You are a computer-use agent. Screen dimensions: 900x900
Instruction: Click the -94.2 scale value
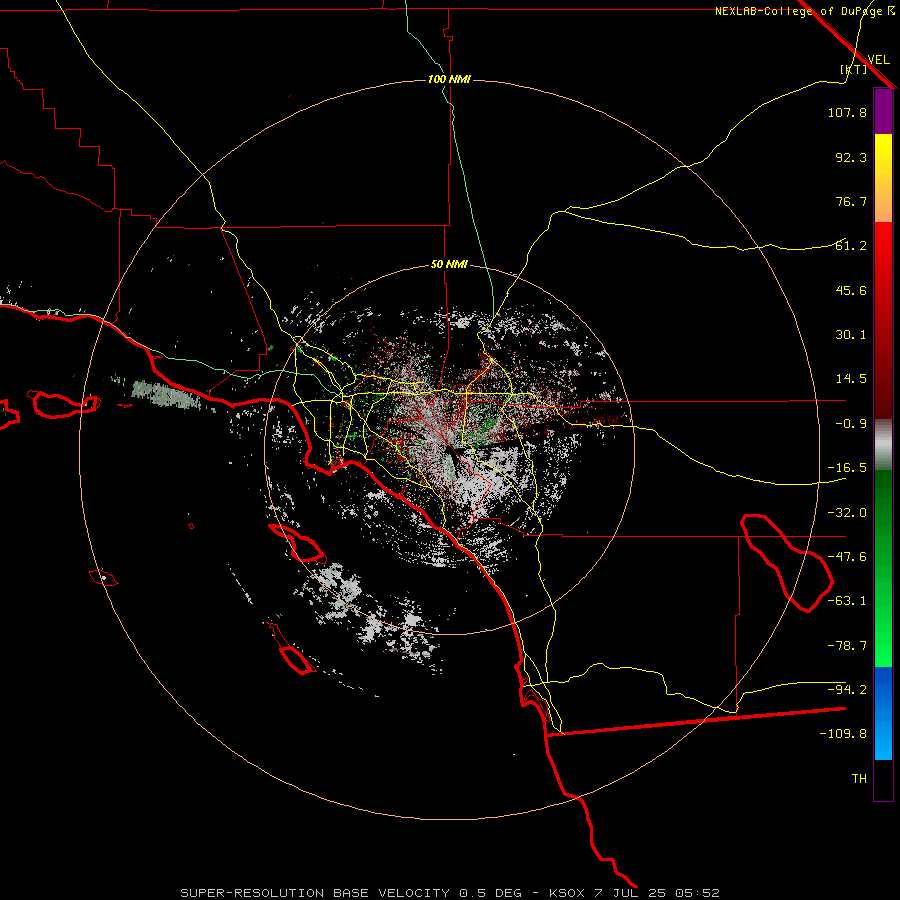point(847,689)
